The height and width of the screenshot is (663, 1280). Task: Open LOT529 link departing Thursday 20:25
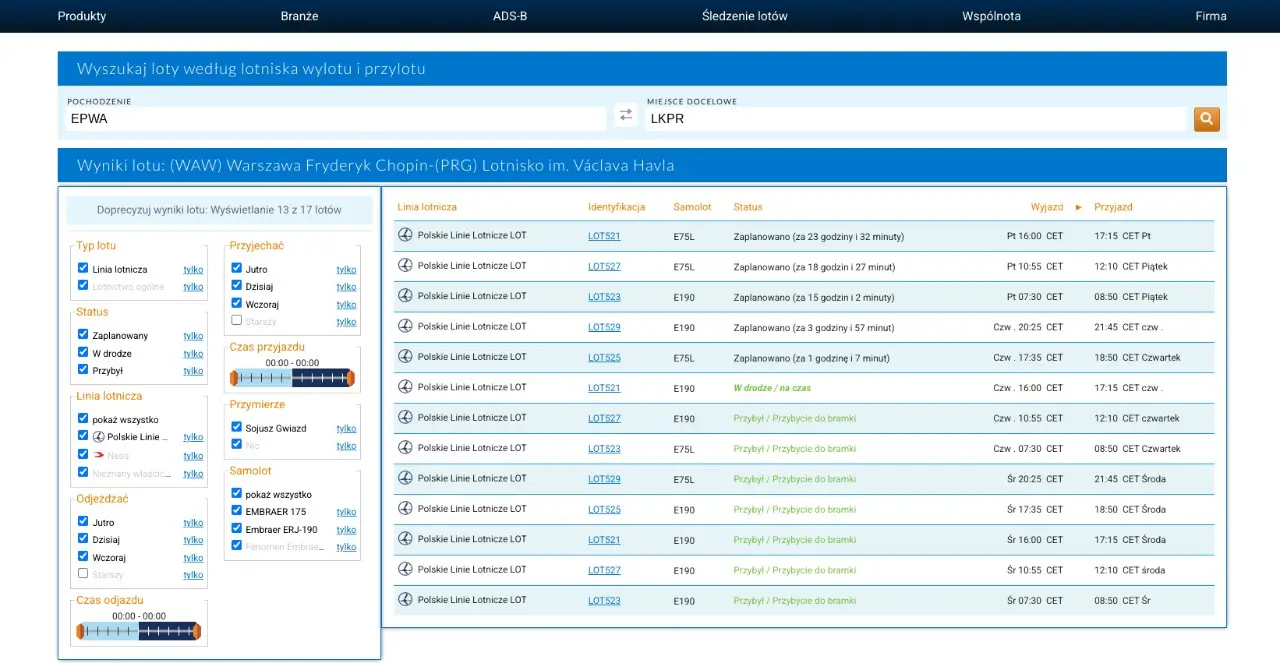point(604,328)
